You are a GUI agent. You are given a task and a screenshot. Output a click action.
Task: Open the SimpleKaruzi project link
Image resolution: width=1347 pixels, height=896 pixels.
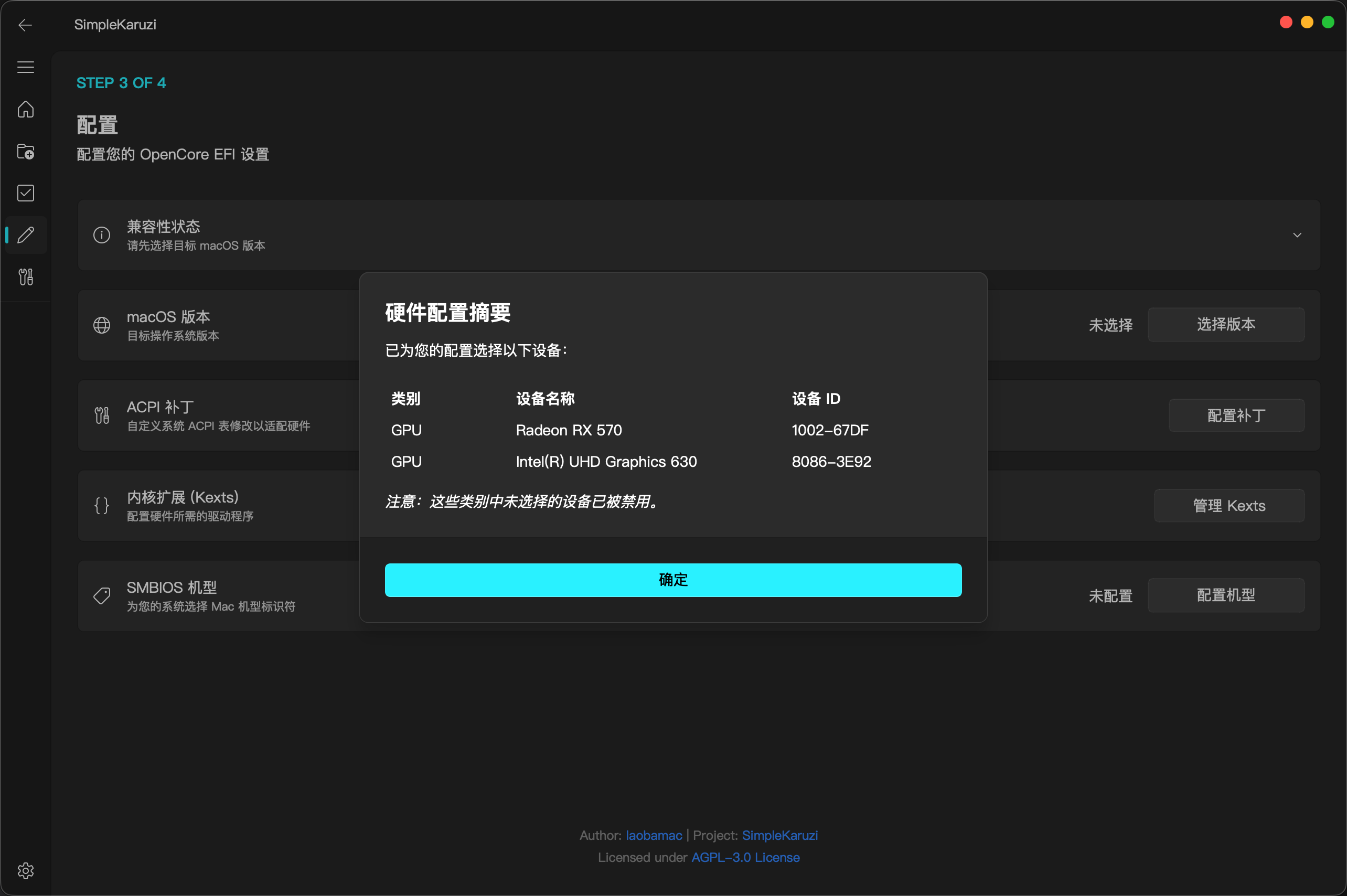point(780,836)
